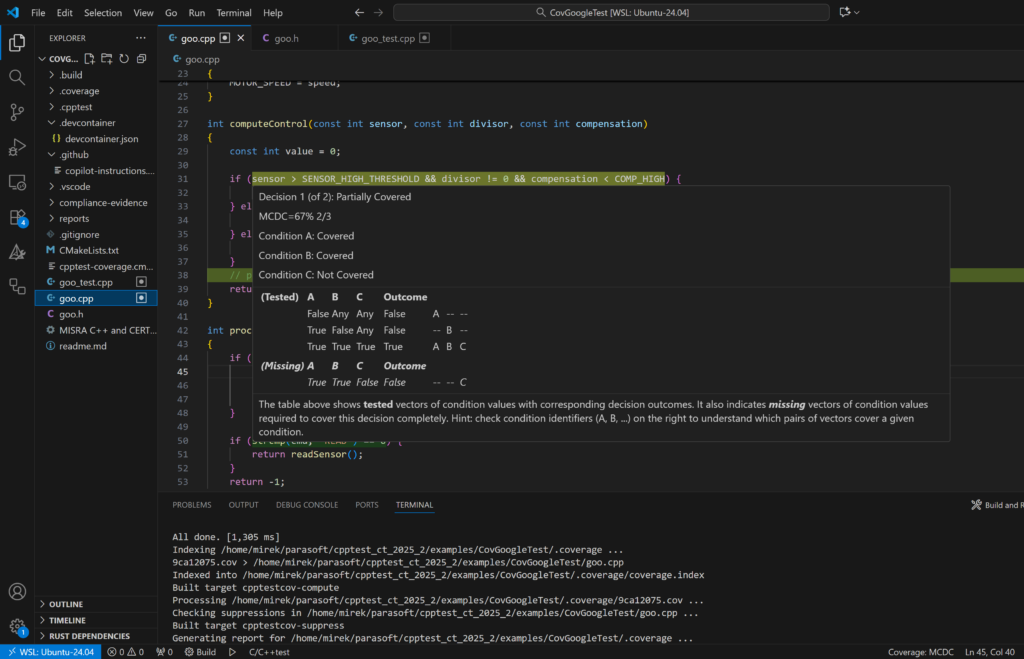Image resolution: width=1024 pixels, height=659 pixels.
Task: Switch to the goo.h editor tab
Action: 284,37
